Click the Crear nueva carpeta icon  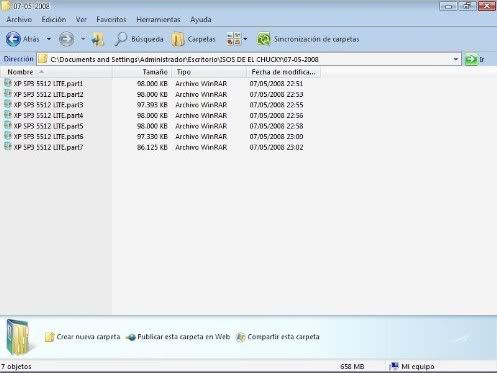(49, 337)
